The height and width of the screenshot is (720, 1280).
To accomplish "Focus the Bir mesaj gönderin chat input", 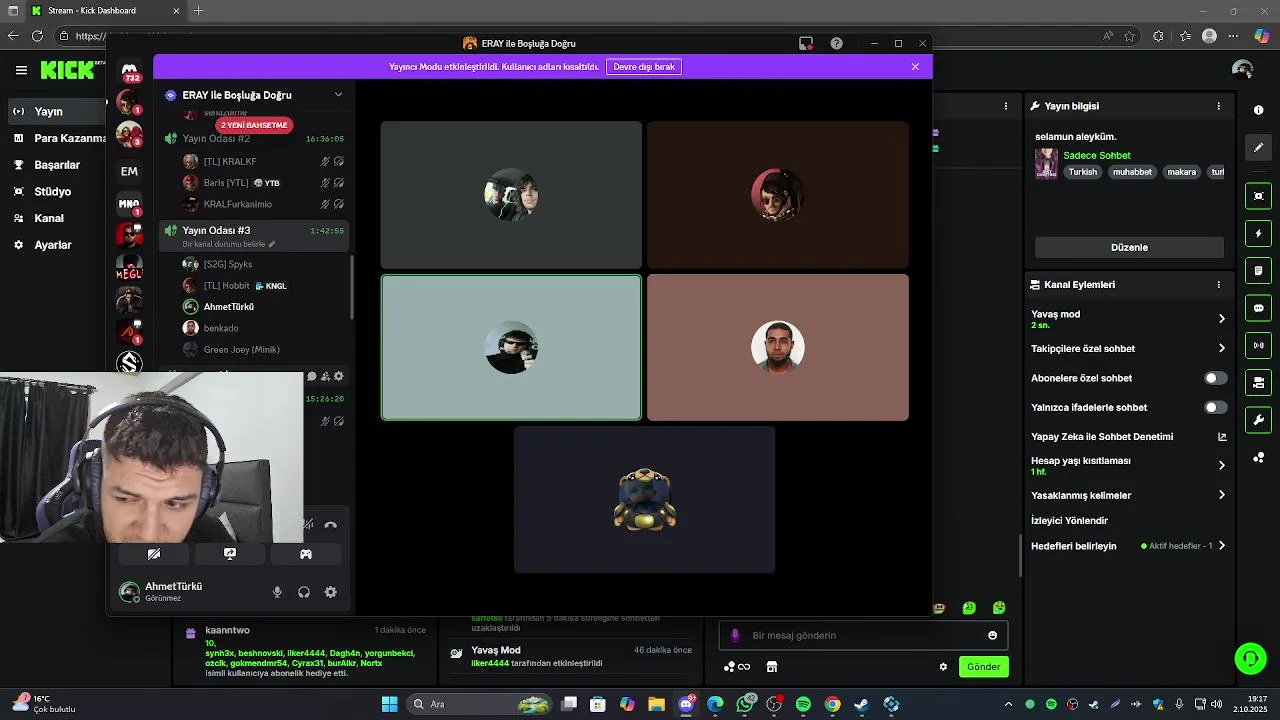I will 862,635.
